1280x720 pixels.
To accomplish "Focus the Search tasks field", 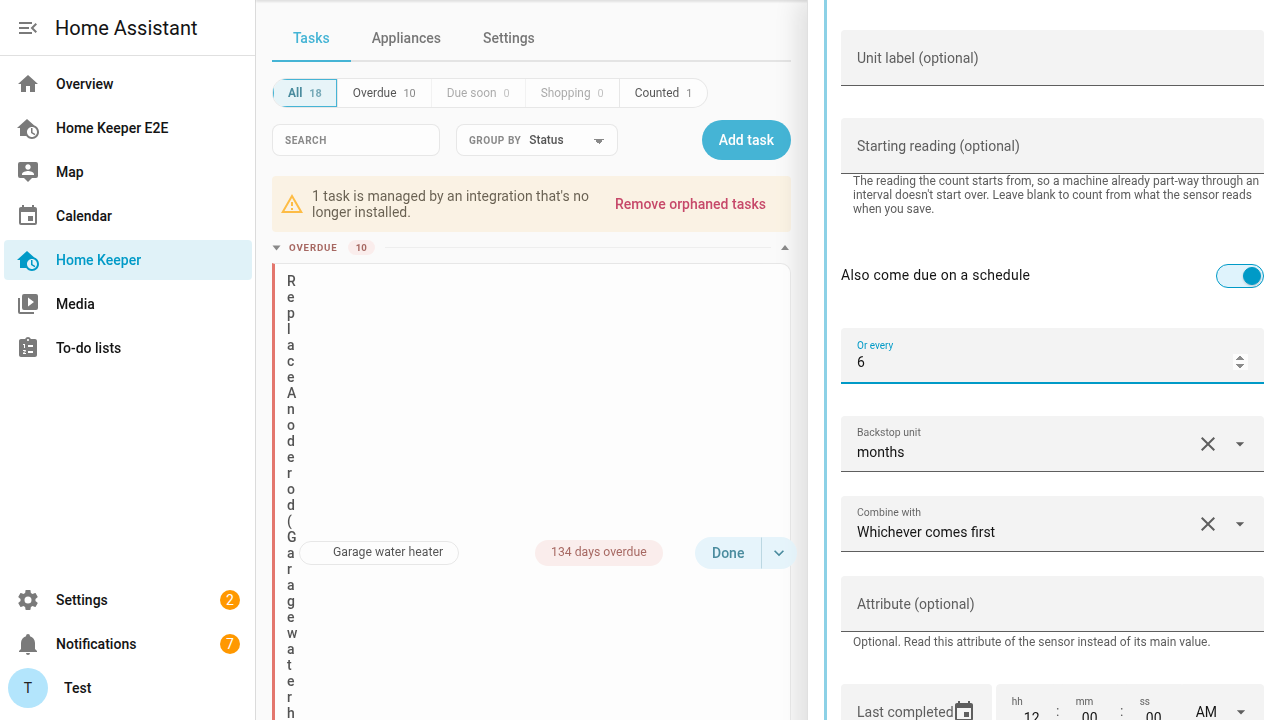I will point(356,140).
